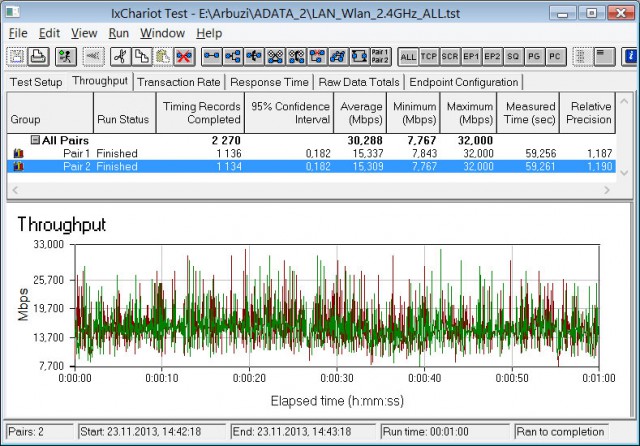Click the Group column header
This screenshot has height=446, width=640.
(x=50, y=113)
